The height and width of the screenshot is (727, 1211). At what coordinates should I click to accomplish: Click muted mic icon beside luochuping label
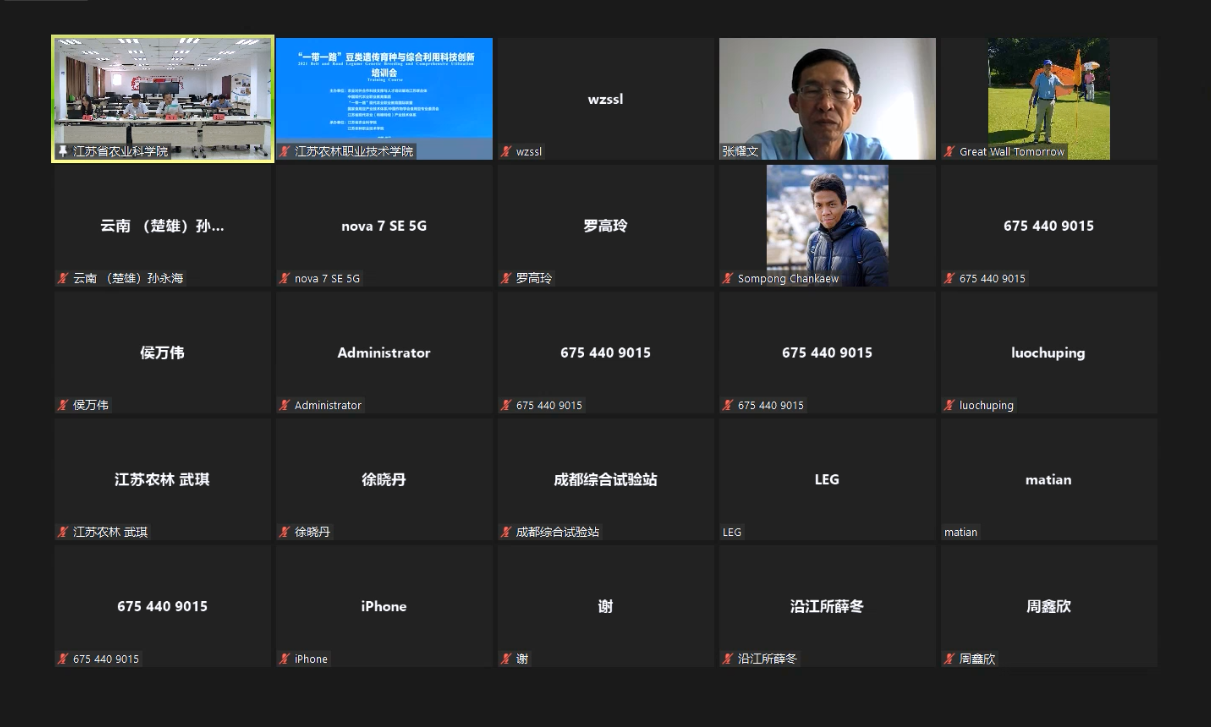tap(949, 406)
